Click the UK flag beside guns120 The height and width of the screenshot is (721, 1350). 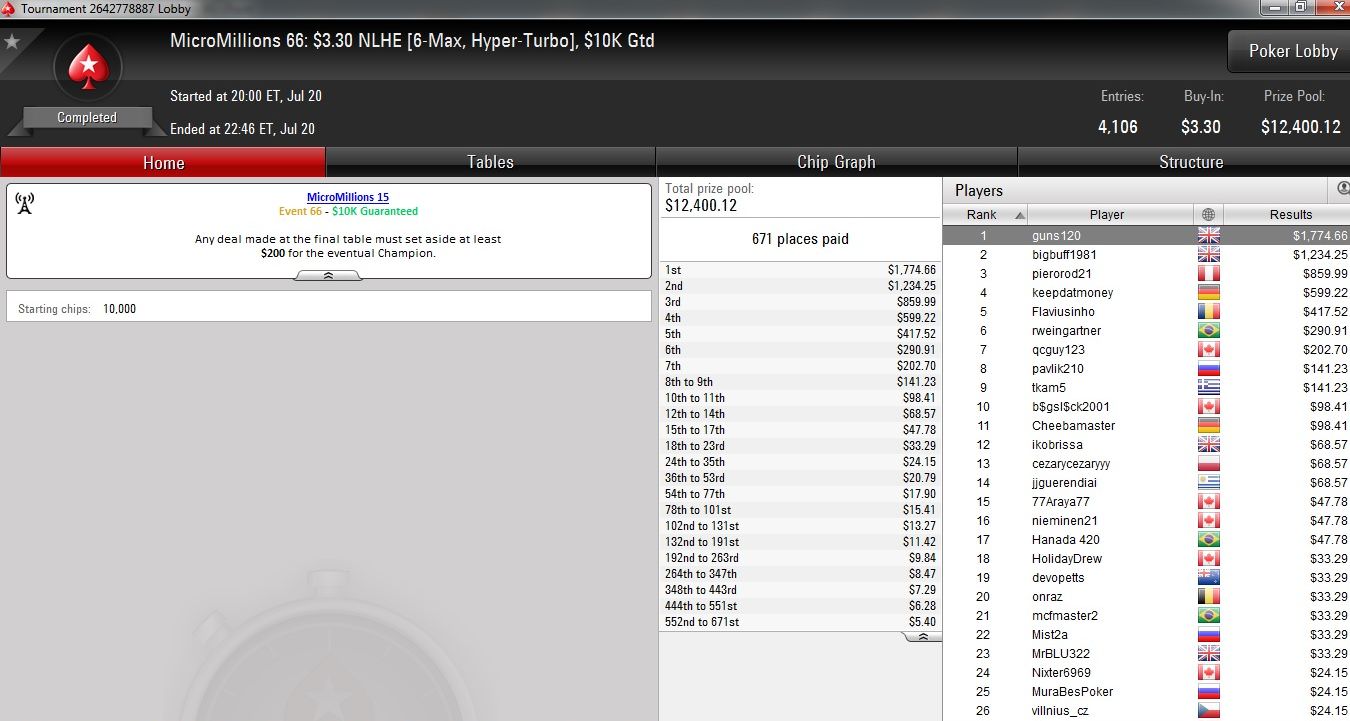click(1208, 236)
